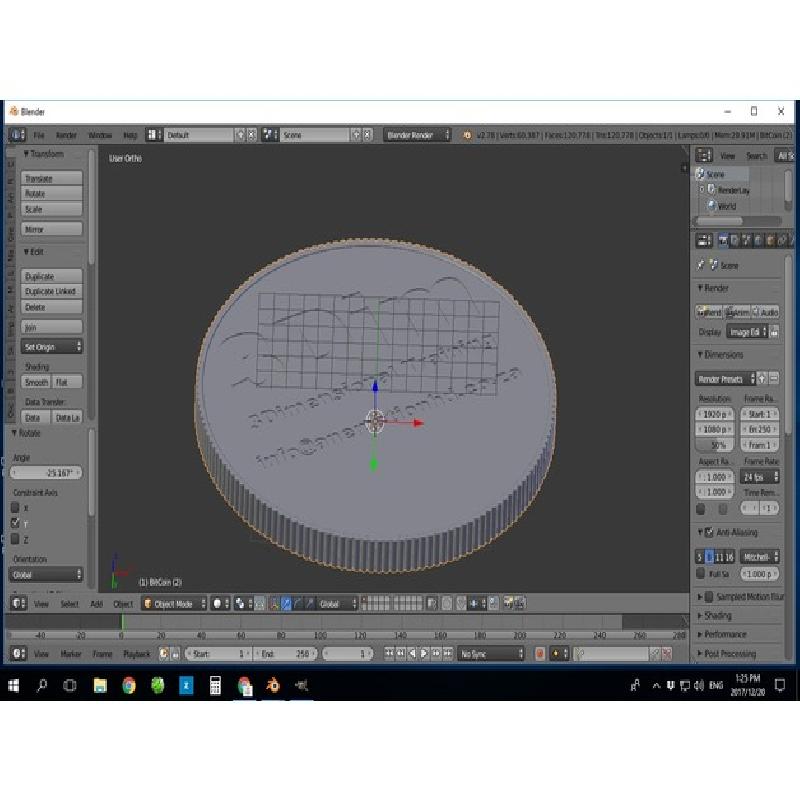This screenshot has height=800, width=800.
Task: Select the translate manipulator arrow icon
Action: tap(286, 604)
